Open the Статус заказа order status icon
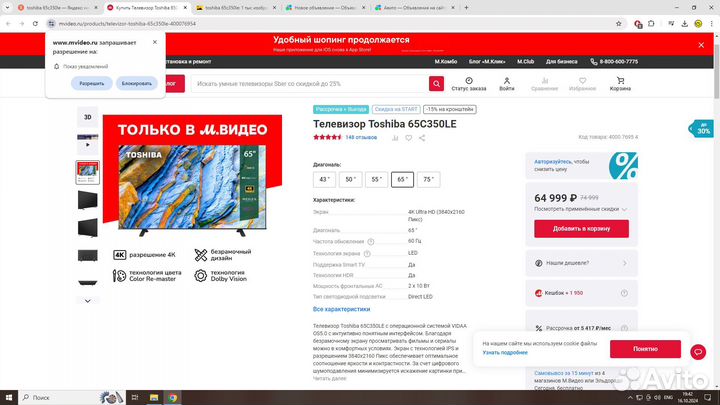Screen dimensions: 720x405 tap(468, 84)
